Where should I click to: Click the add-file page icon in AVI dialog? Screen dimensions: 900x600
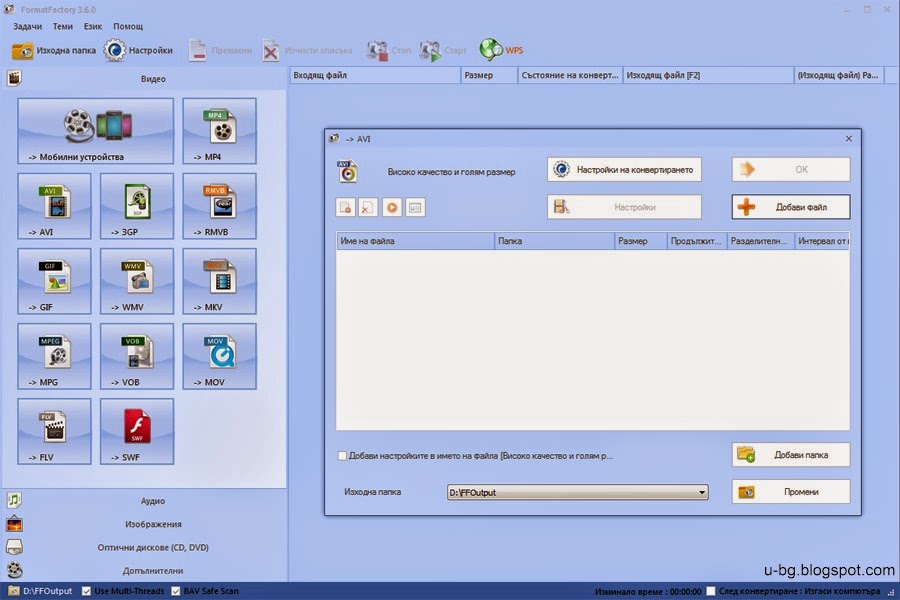click(346, 207)
